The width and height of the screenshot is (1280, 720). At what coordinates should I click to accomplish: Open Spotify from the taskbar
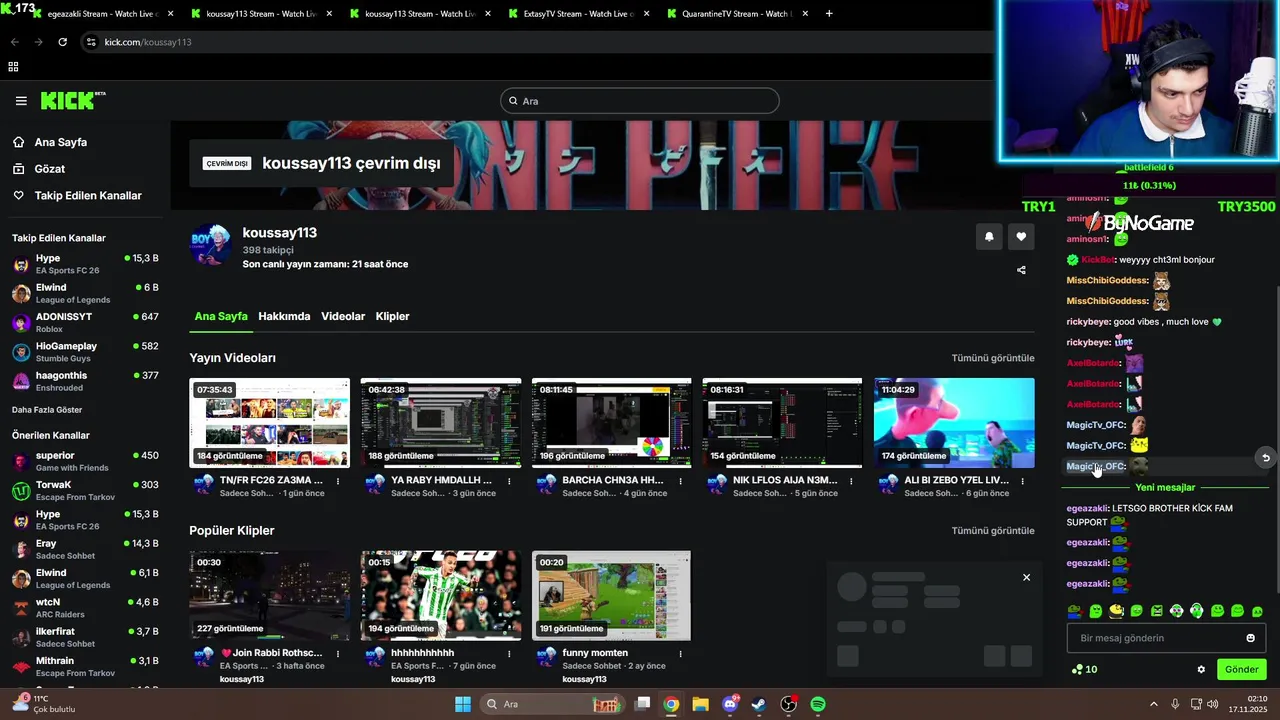[x=818, y=704]
